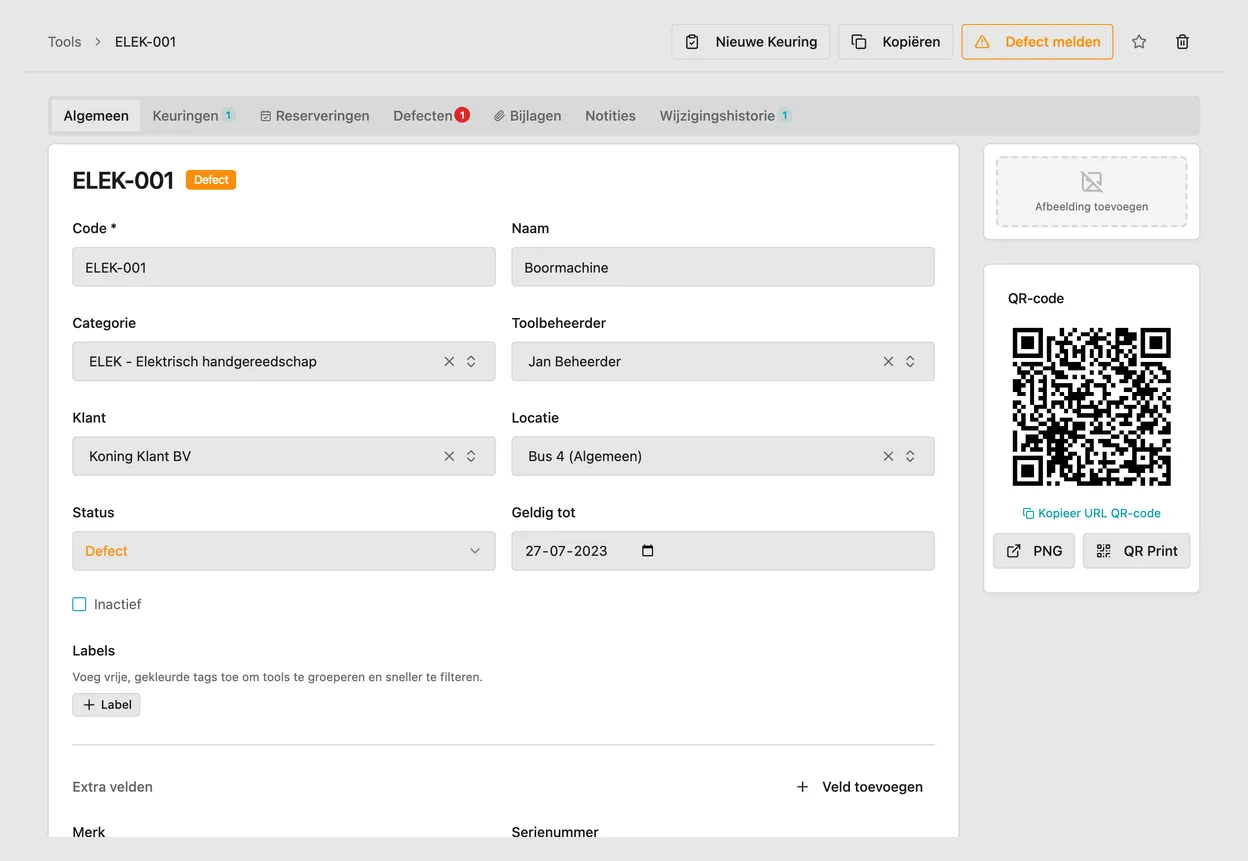The image size is (1248, 861).
Task: Clear the Locatie Bus 4 selection
Action: (888, 456)
